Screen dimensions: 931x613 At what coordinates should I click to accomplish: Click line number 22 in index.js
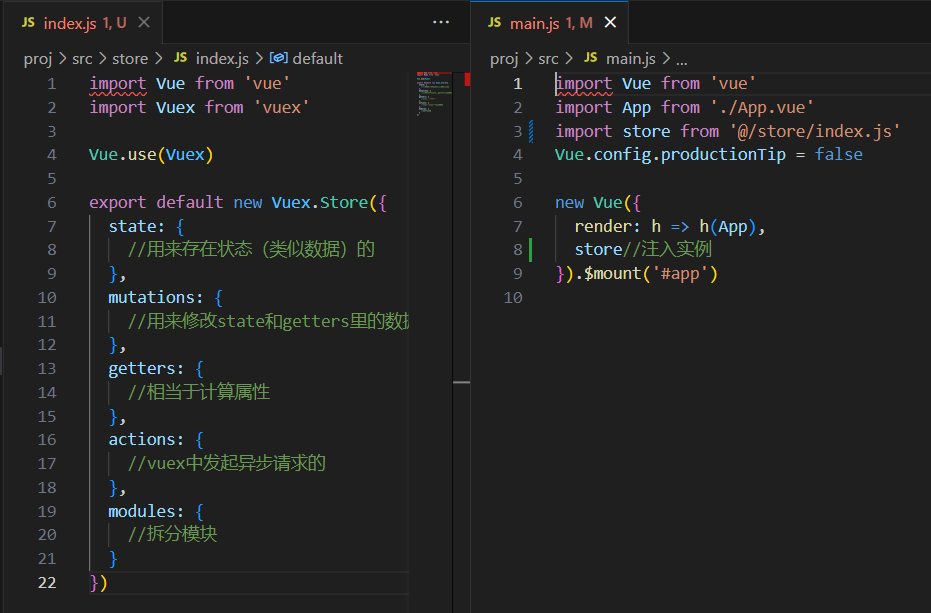(x=47, y=583)
